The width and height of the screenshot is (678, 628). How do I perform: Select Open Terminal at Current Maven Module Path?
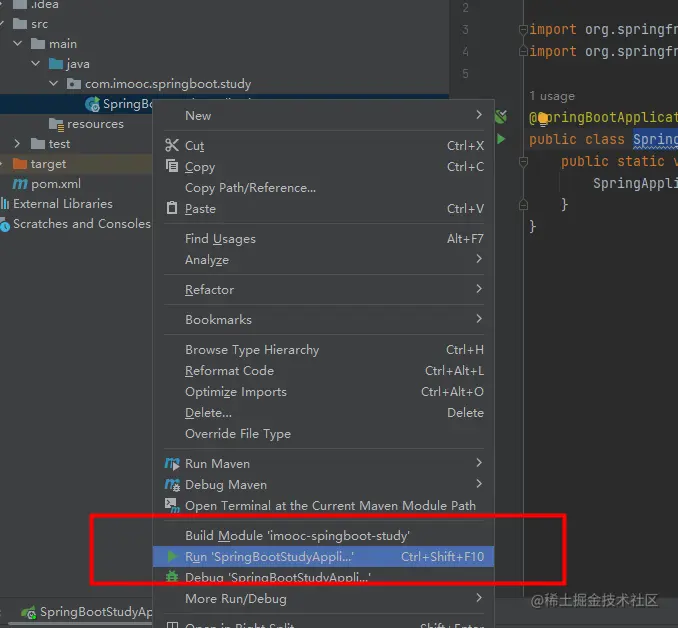coord(323,506)
